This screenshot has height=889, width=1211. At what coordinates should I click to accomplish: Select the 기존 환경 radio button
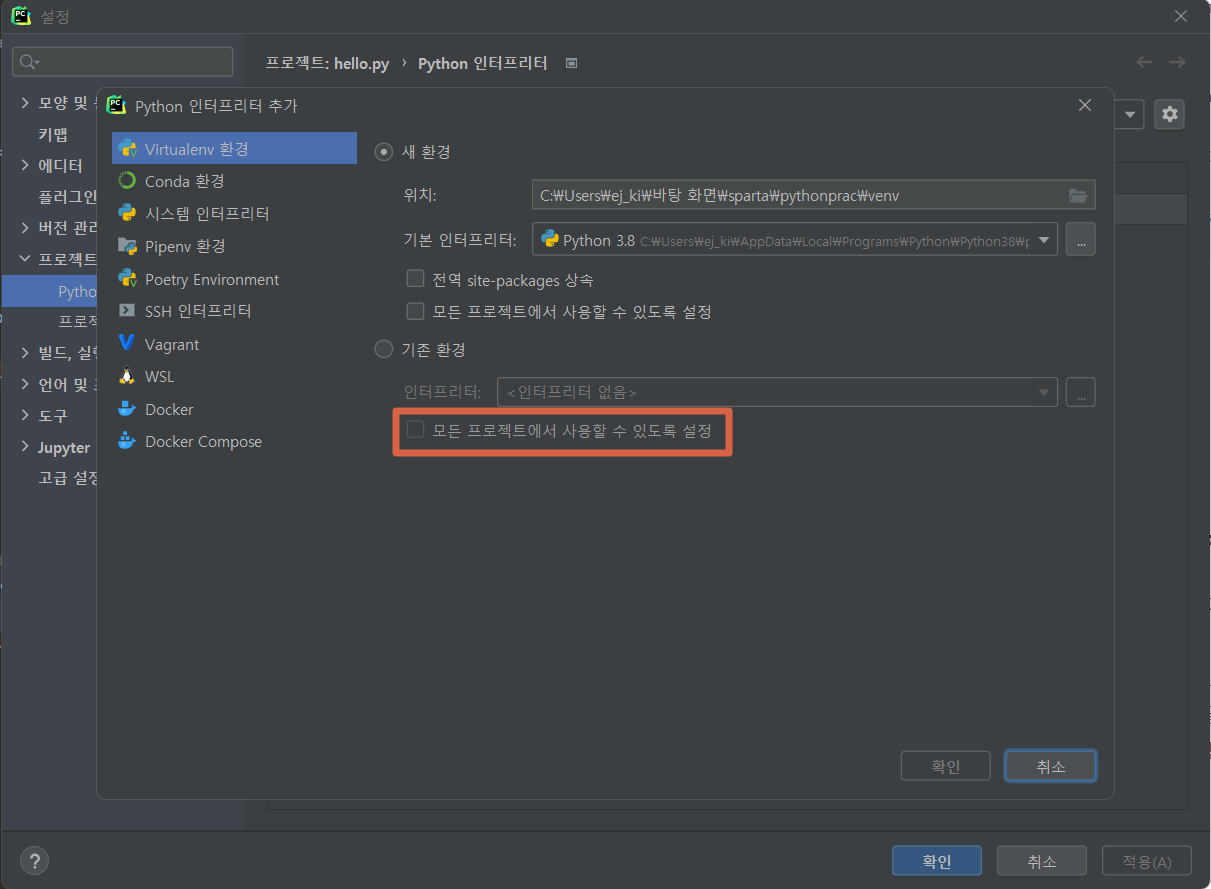tap(384, 350)
